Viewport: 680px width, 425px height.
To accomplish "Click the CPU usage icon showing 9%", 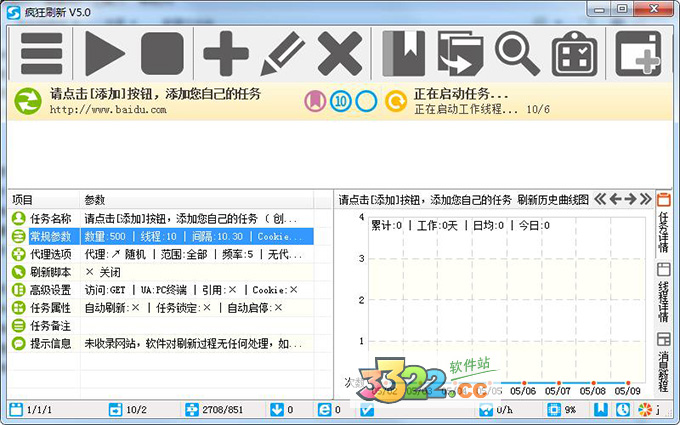I will coord(554,409).
